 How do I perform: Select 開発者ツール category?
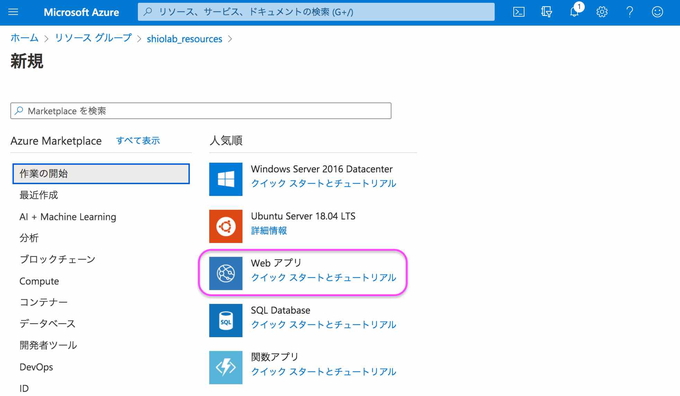(48, 345)
